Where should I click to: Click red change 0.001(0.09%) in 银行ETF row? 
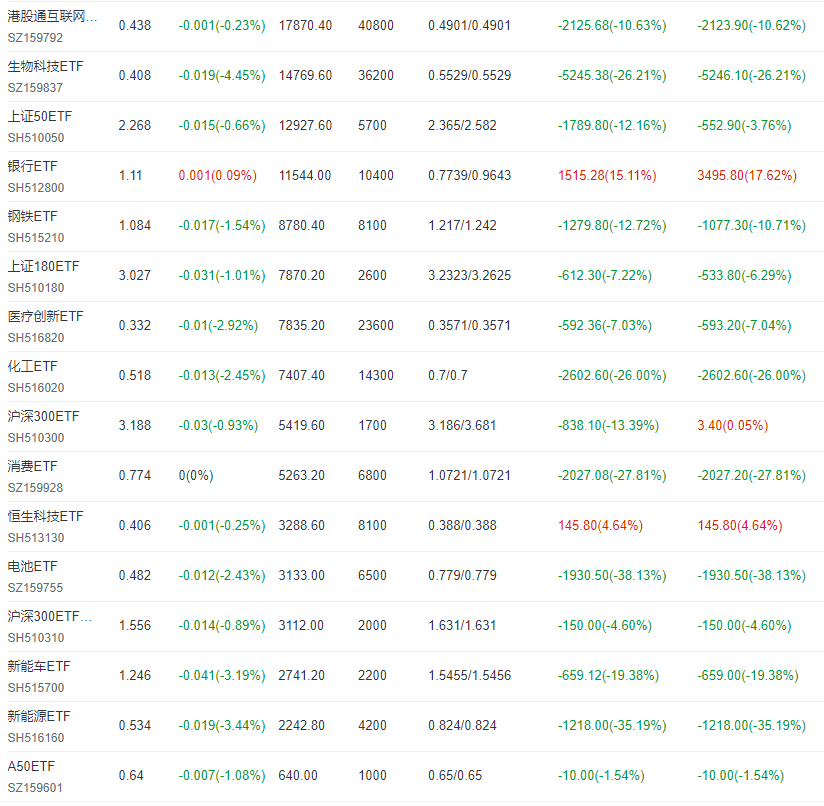pyautogui.click(x=218, y=175)
